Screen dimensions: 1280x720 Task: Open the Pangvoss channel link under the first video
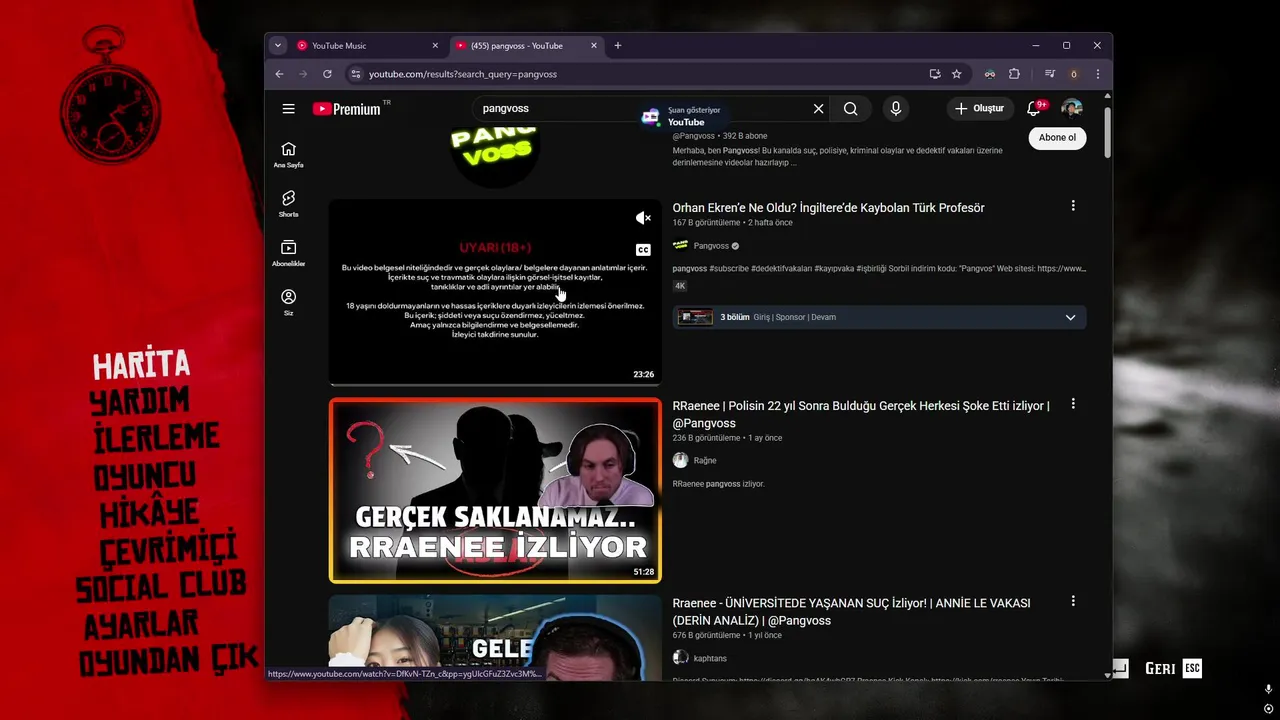(x=711, y=246)
